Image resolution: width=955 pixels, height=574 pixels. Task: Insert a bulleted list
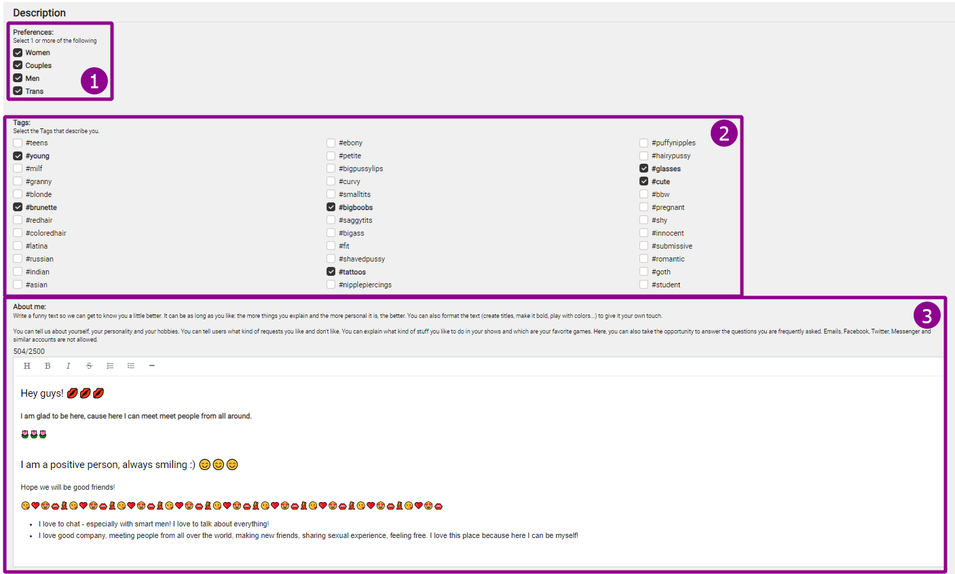click(131, 366)
